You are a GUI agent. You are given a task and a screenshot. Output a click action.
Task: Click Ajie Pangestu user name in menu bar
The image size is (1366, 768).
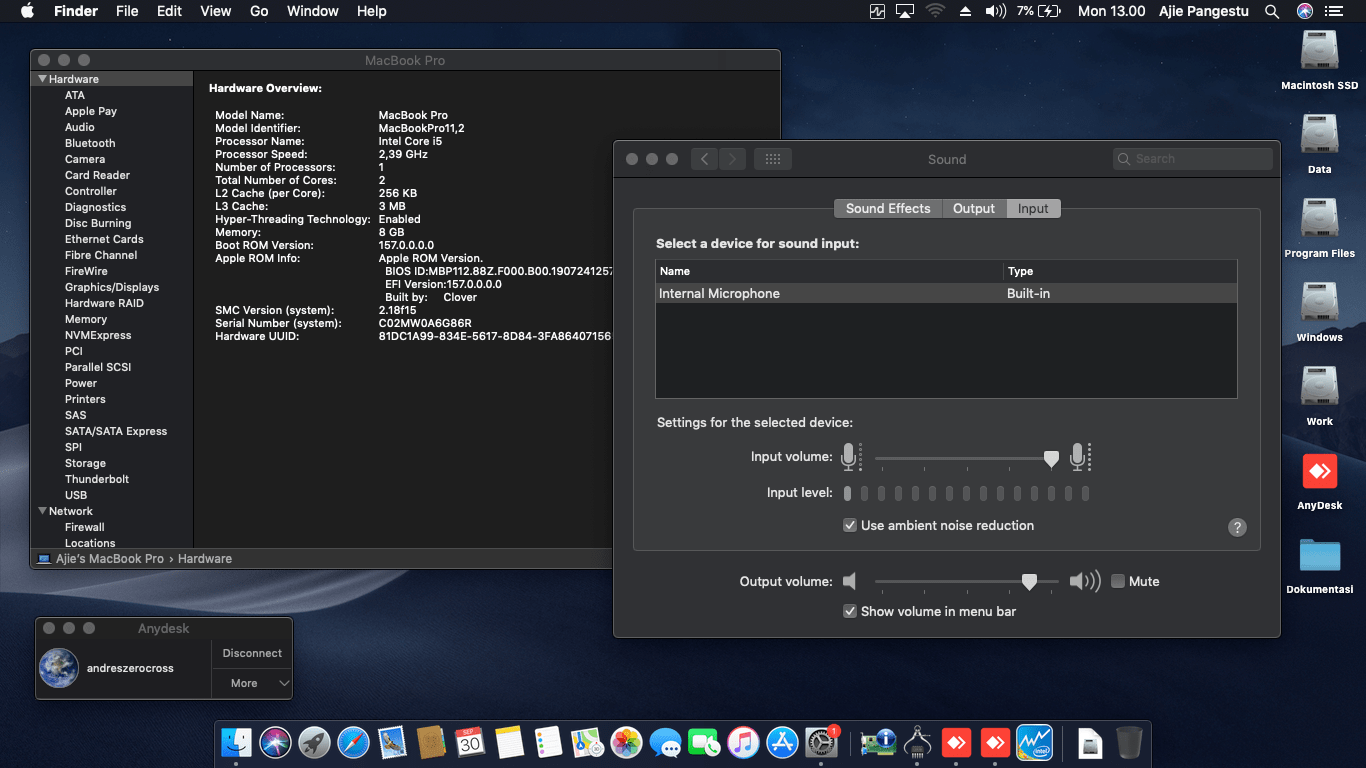point(1203,11)
